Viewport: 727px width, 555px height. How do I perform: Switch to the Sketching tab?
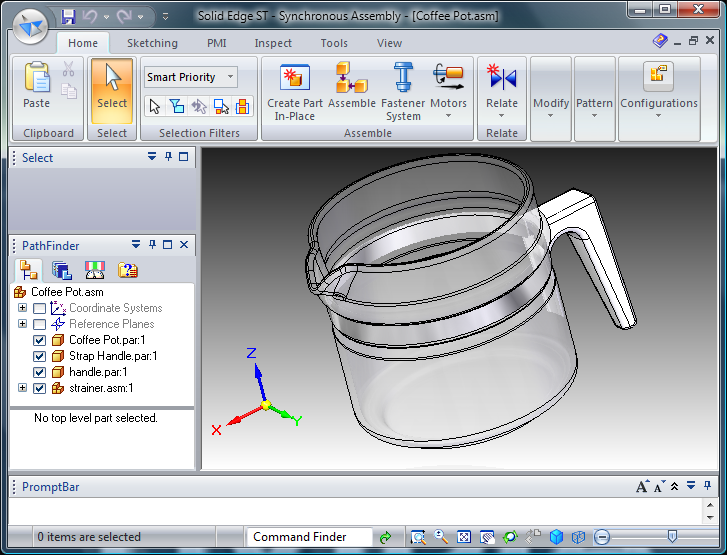click(152, 43)
